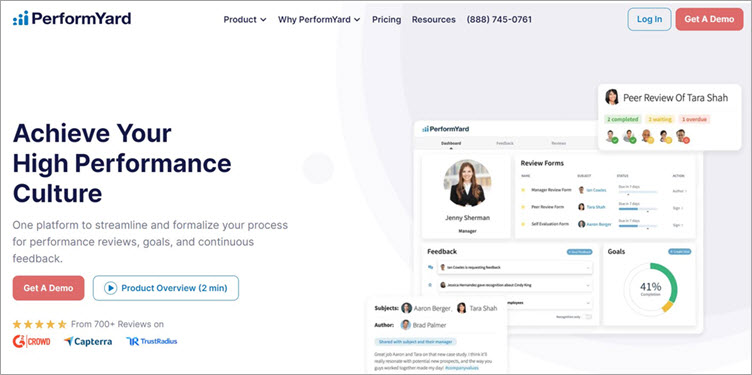Click the Tara Shah link in Review Forms
This screenshot has height=375, width=752.
coord(596,207)
